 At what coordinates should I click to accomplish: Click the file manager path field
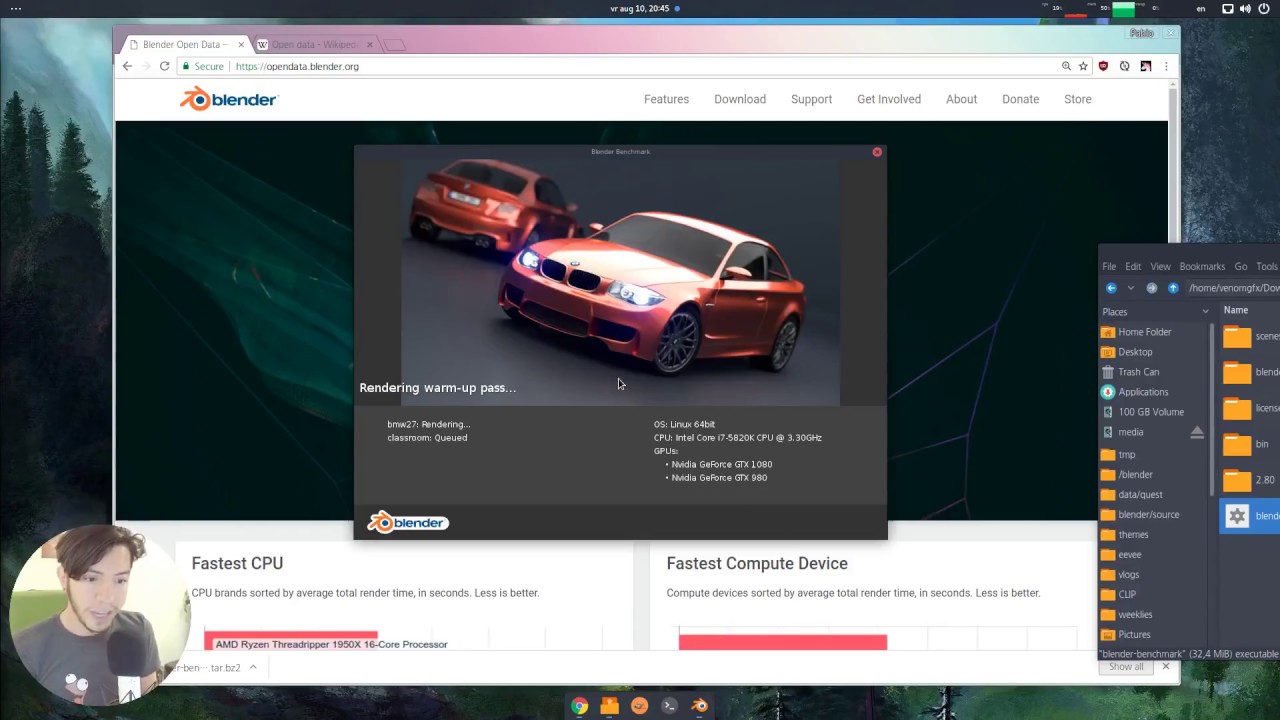pyautogui.click(x=1232, y=288)
